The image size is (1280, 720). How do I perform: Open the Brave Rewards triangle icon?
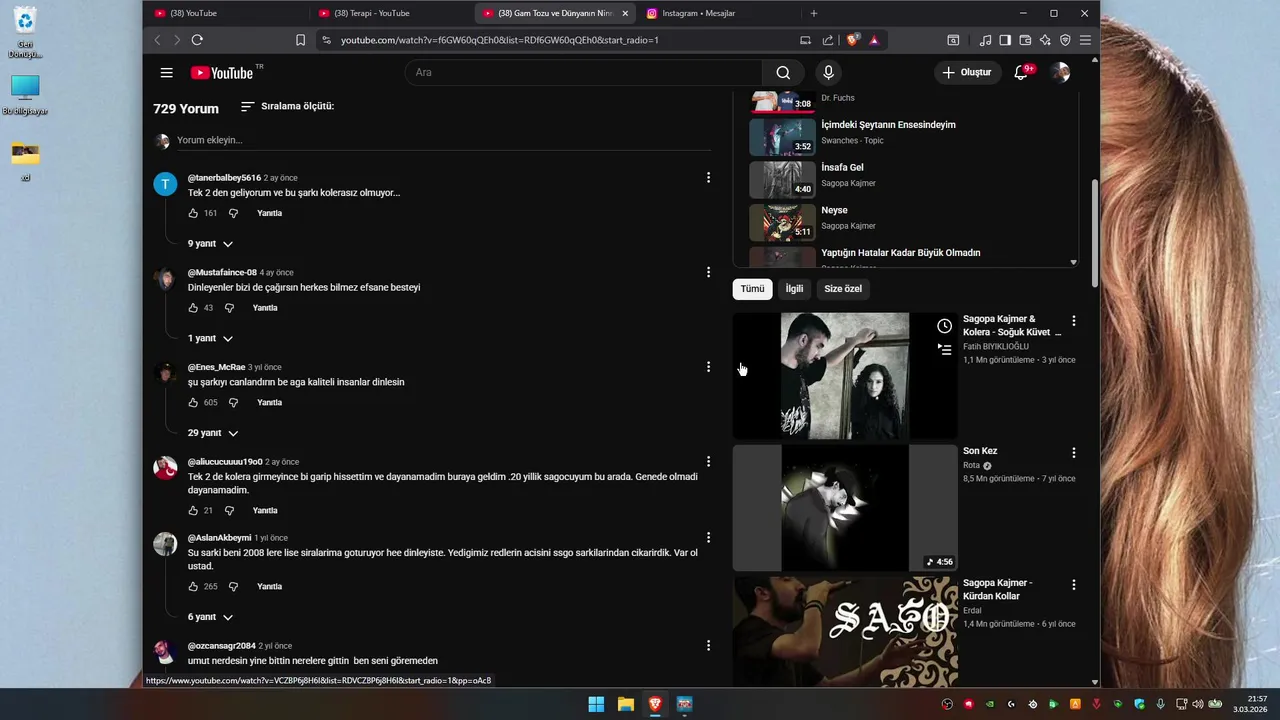(x=874, y=40)
